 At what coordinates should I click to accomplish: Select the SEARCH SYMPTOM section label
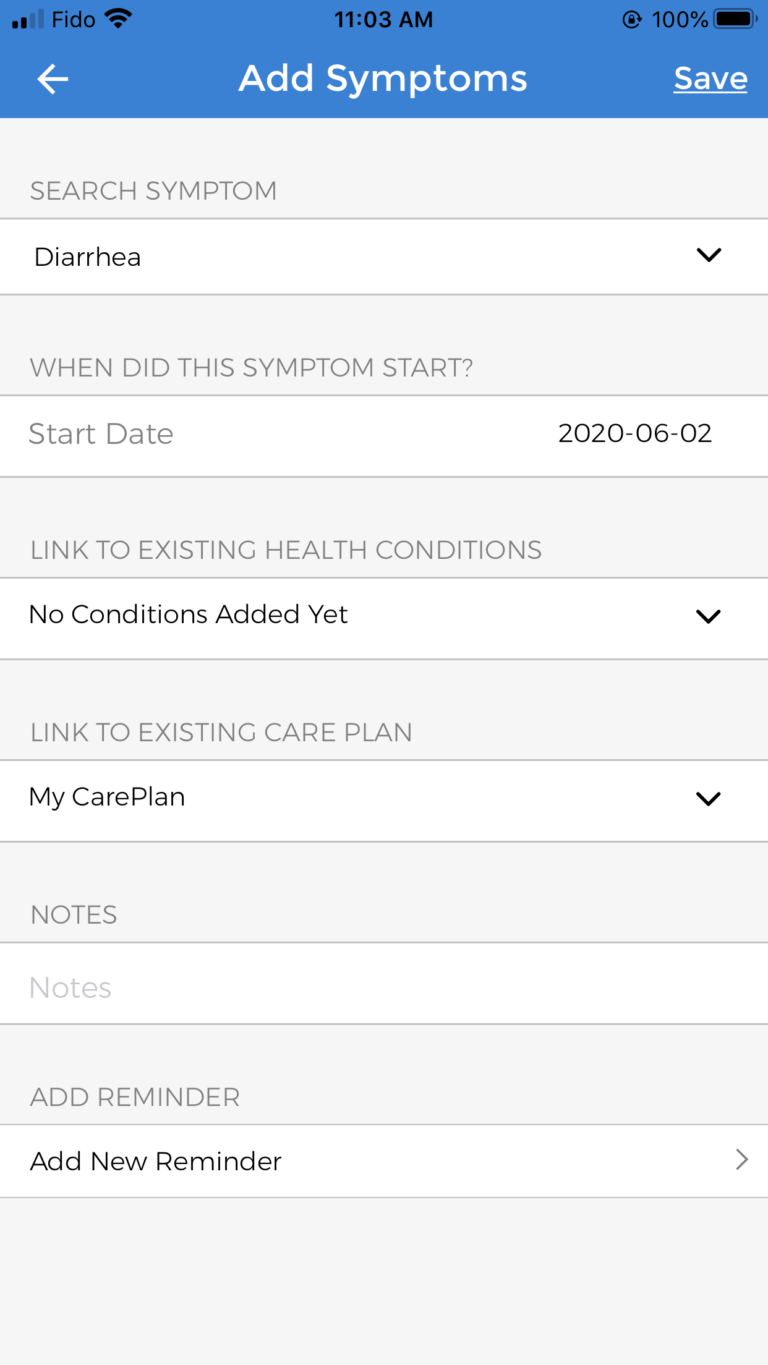click(x=153, y=190)
